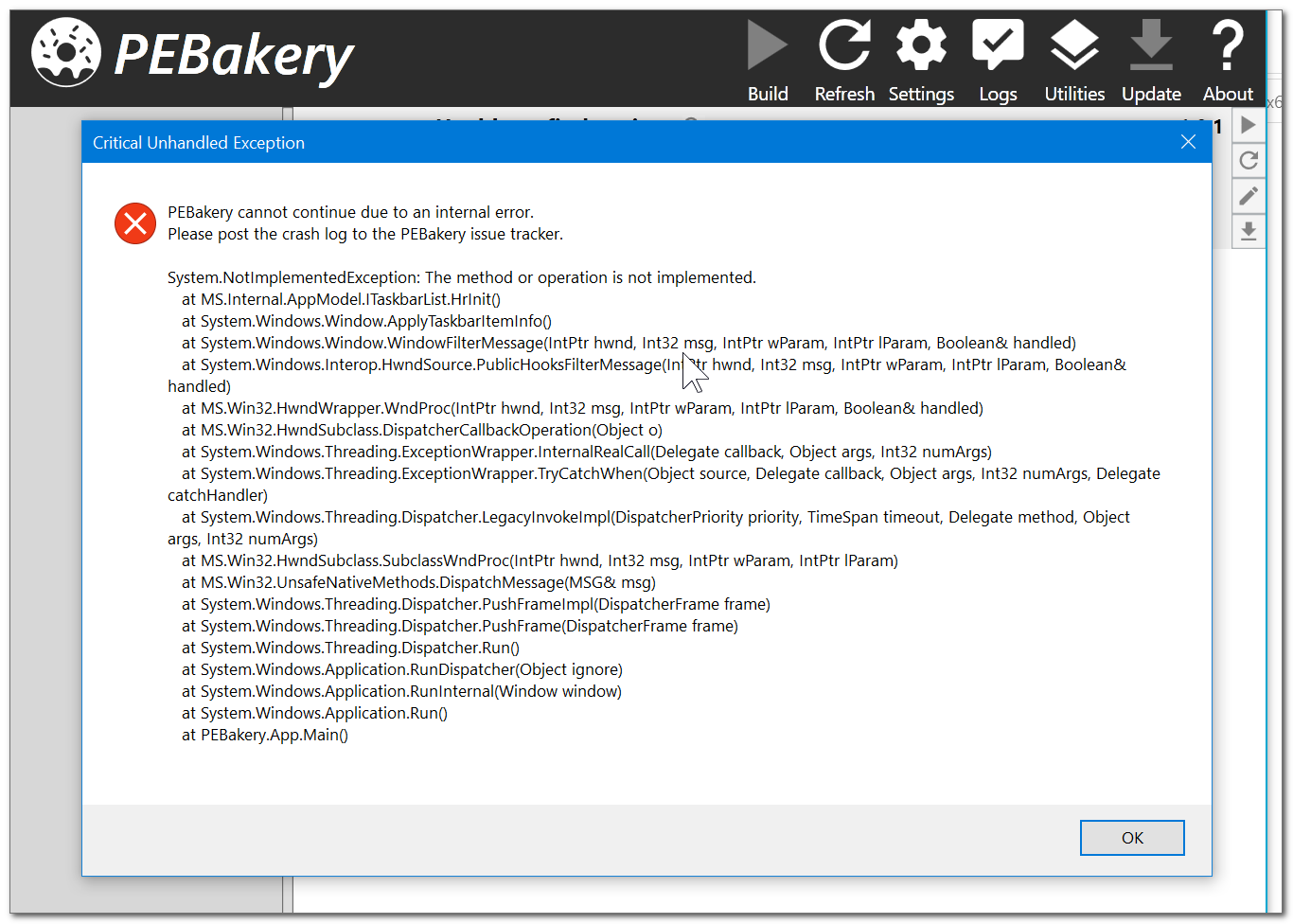Click the Refresh toolbar icon
This screenshot has height=924, width=1293.
[x=844, y=43]
